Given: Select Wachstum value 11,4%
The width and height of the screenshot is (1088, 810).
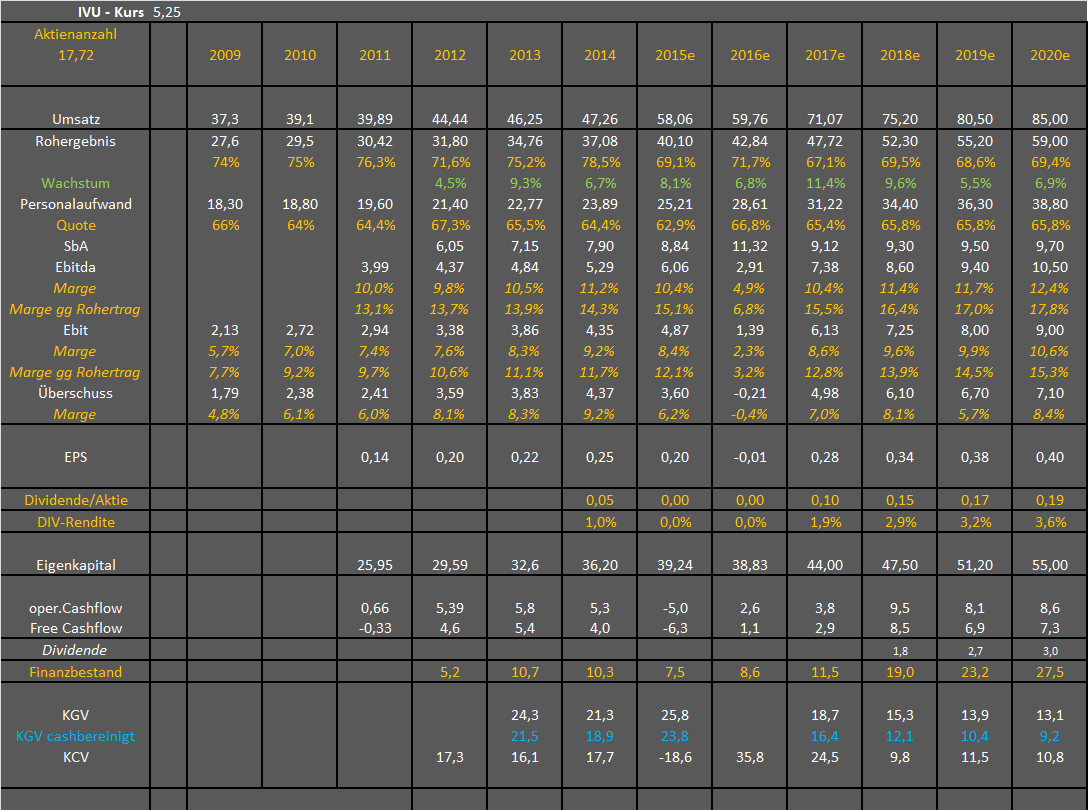Looking at the screenshot, I should pos(824,183).
